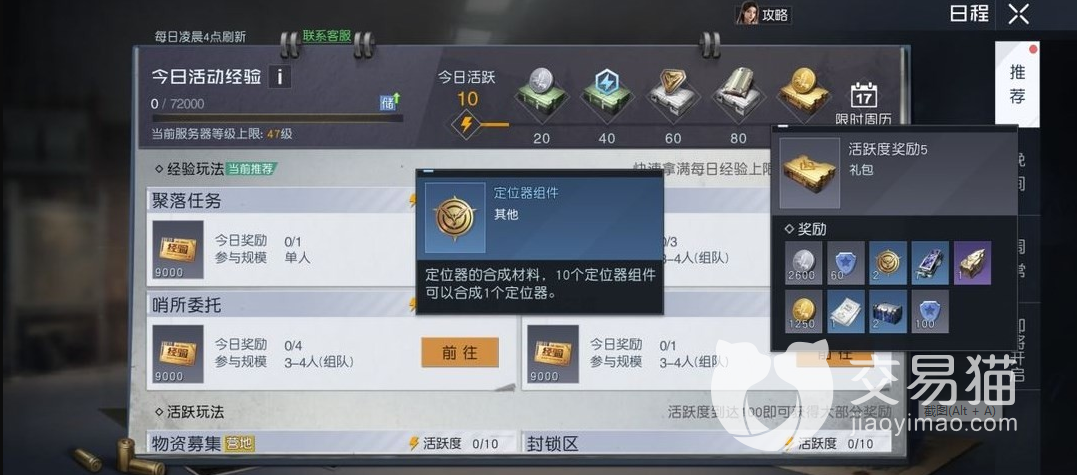Show info for 今日活动经验
Image resolution: width=1077 pixels, height=475 pixels.
280,77
